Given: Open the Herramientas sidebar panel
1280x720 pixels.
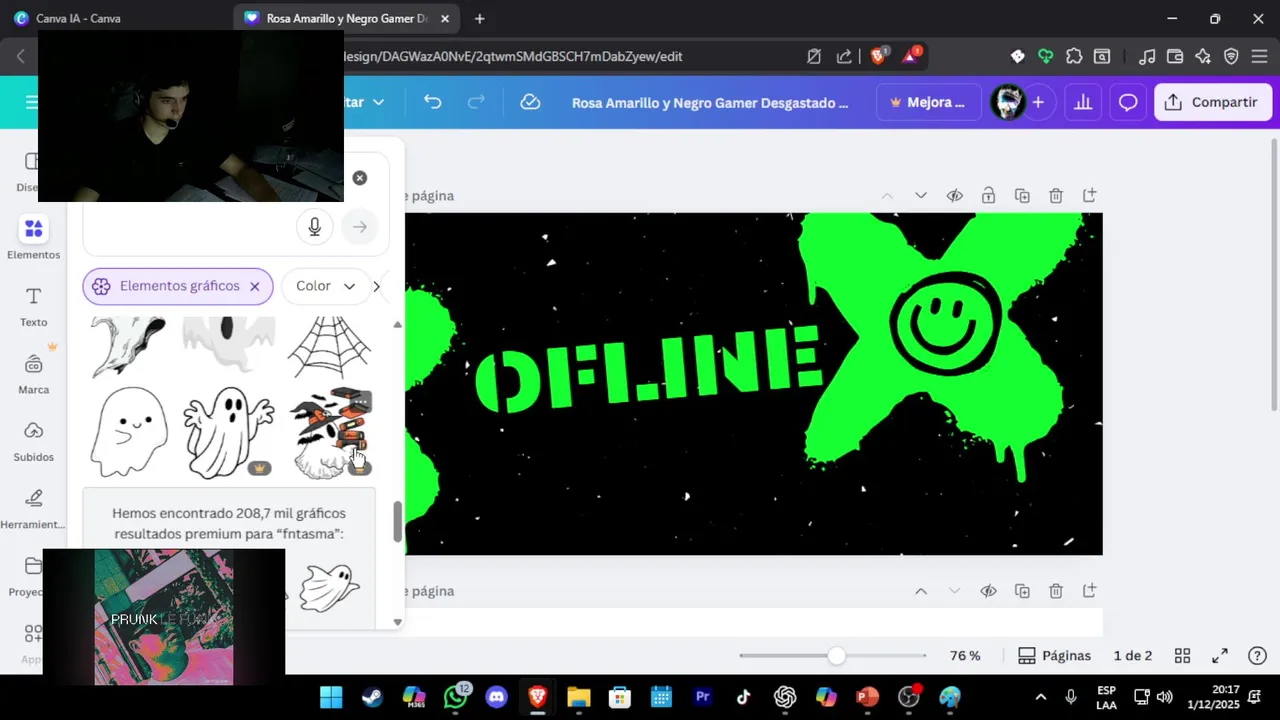Looking at the screenshot, I should pyautogui.click(x=33, y=508).
